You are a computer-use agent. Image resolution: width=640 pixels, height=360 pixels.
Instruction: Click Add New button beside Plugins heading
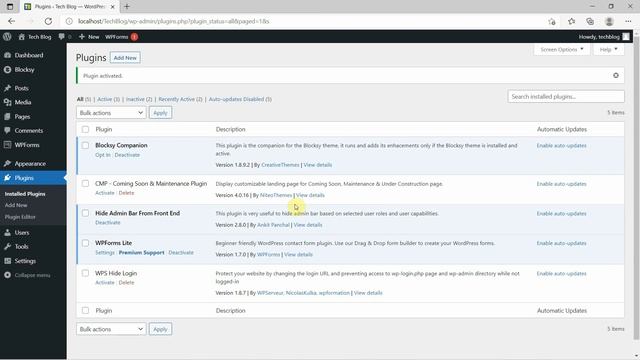(x=125, y=58)
